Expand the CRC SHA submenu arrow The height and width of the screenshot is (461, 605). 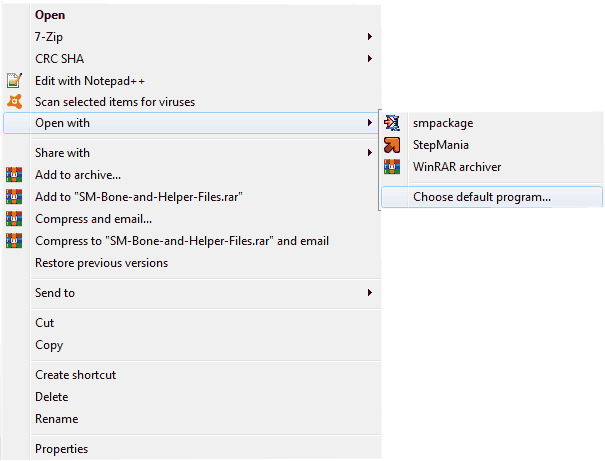click(x=370, y=59)
